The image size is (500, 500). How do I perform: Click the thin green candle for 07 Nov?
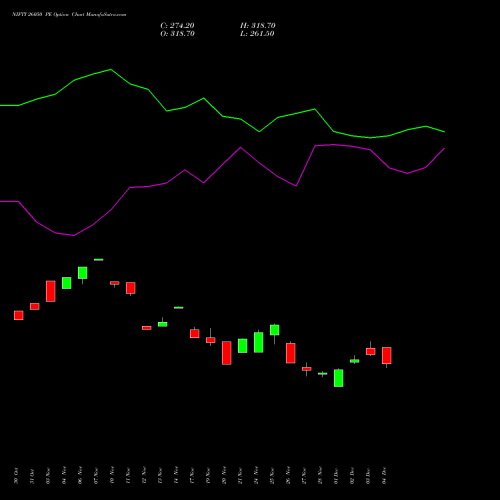(x=99, y=259)
